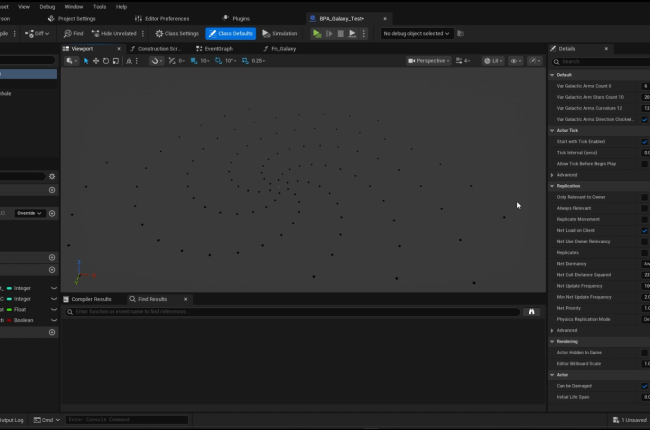Click the gear icon beside My Blueprint search
Viewport: 650px width, 430px height.
click(x=52, y=176)
